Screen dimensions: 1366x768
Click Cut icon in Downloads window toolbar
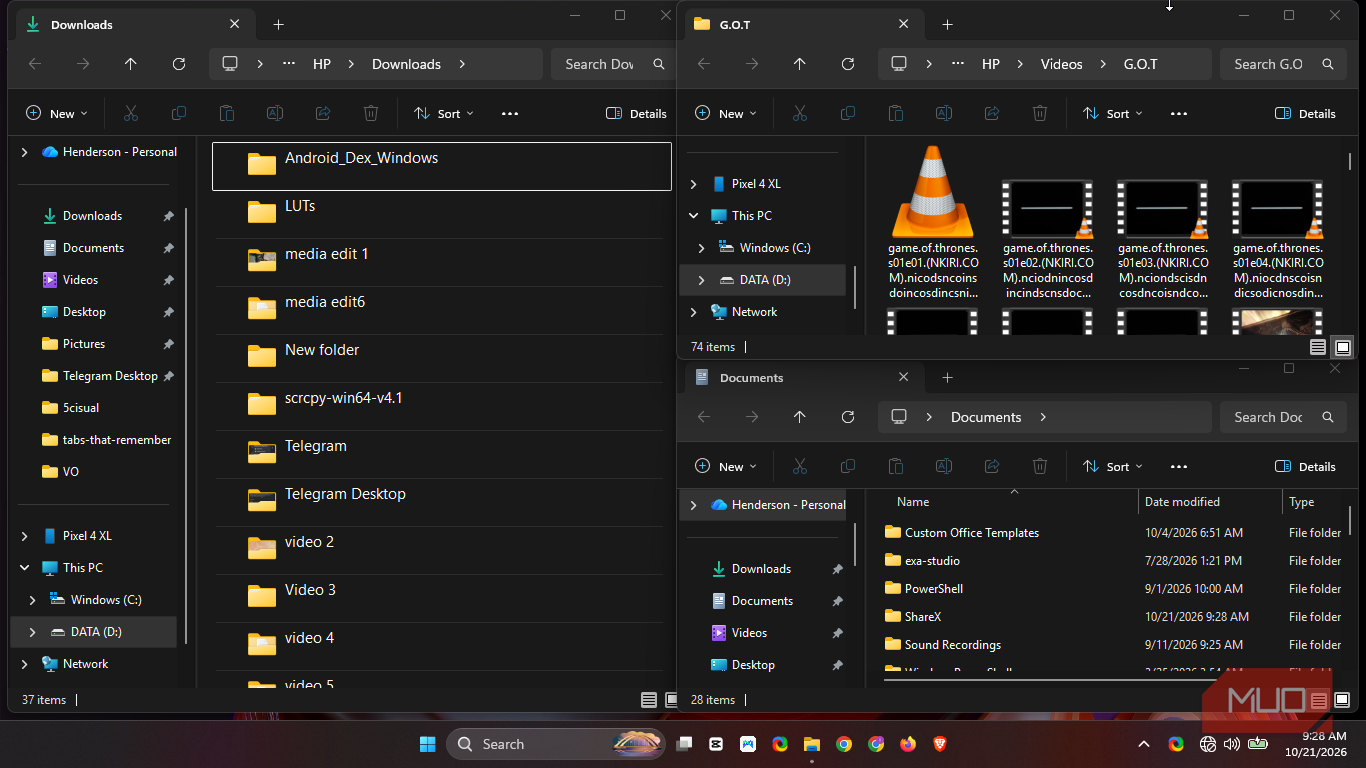(x=131, y=114)
